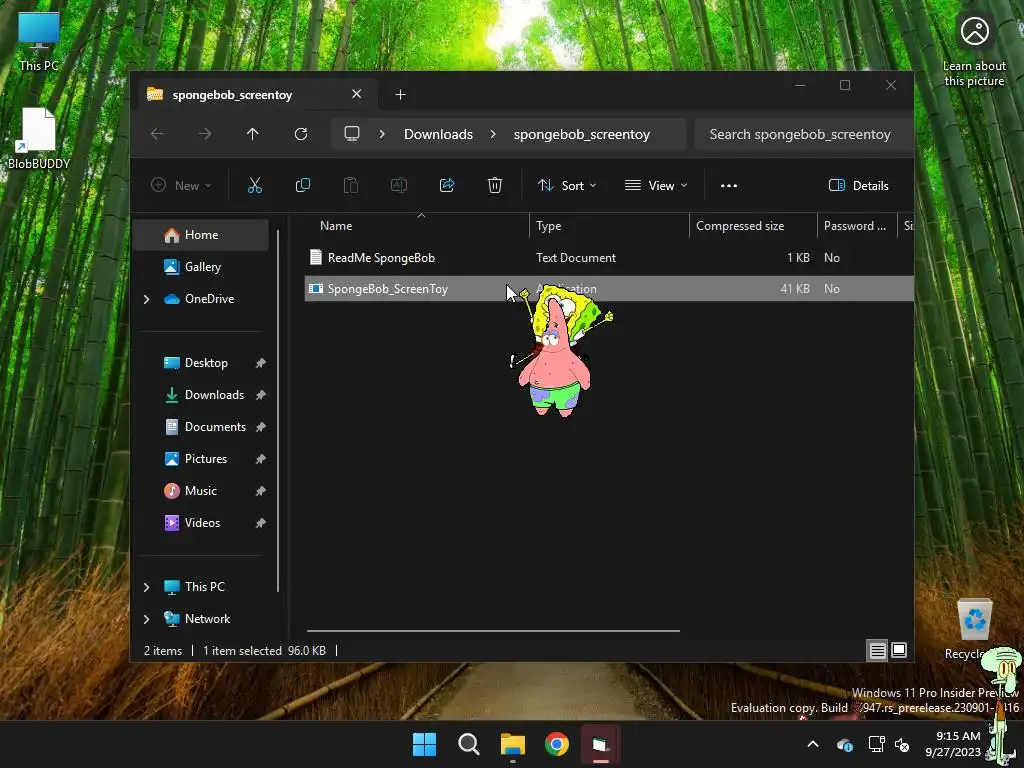Click in Search spongebob_screentoy field

pos(803,134)
